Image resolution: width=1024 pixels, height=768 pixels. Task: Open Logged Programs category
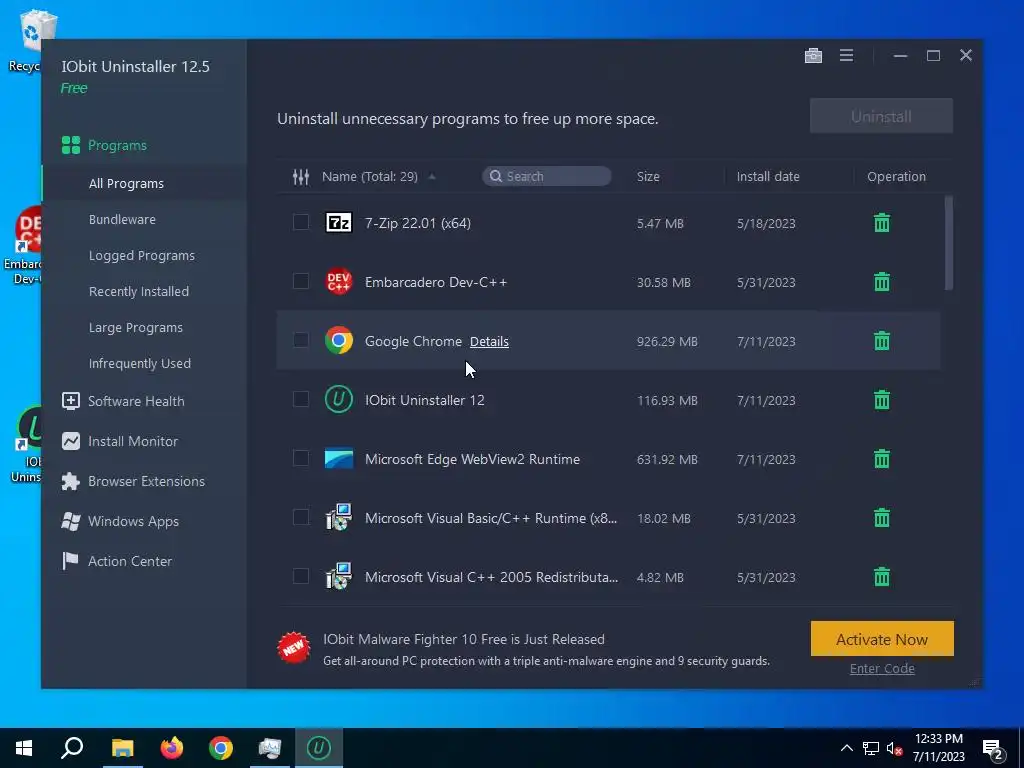tap(142, 255)
